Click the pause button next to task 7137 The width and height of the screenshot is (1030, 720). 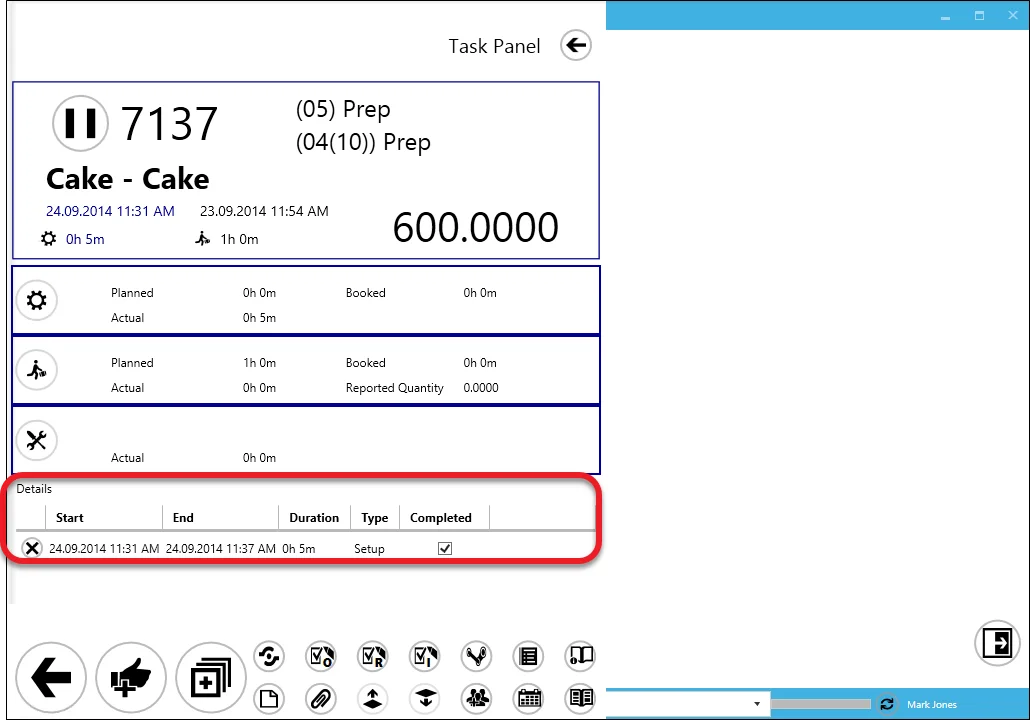pyautogui.click(x=80, y=123)
